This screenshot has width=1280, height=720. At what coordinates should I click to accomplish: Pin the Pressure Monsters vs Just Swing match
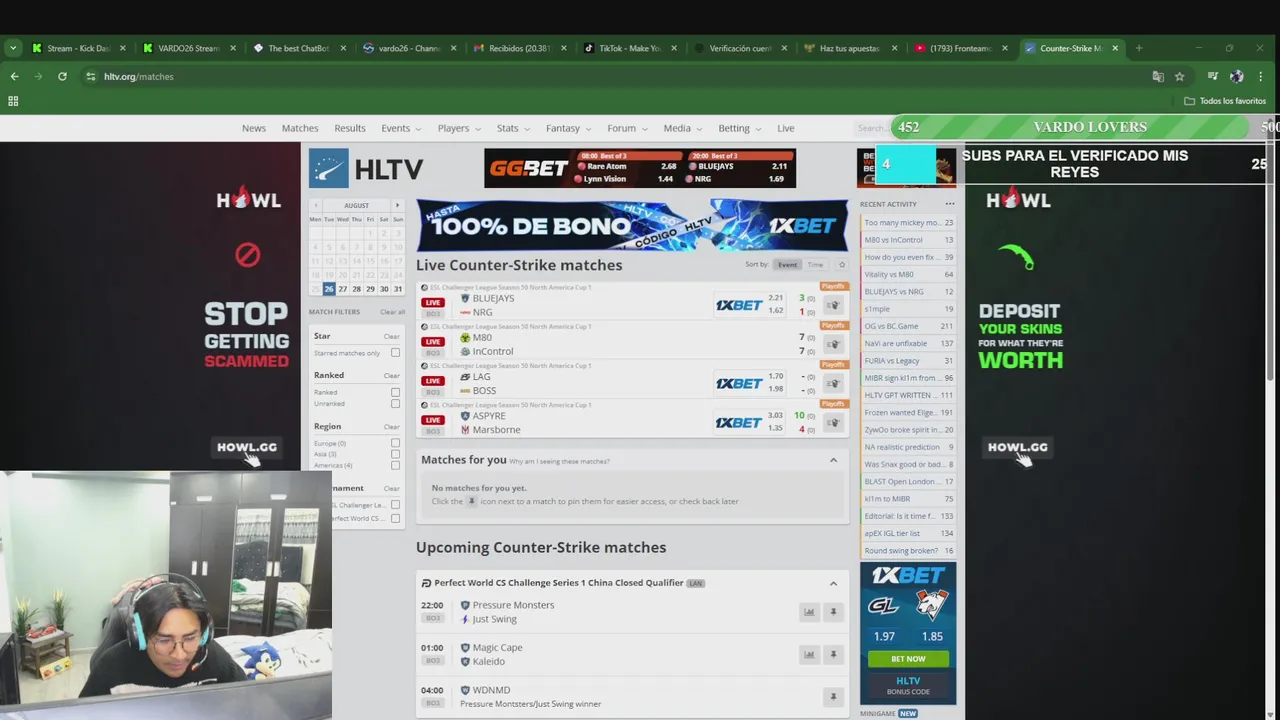point(833,612)
